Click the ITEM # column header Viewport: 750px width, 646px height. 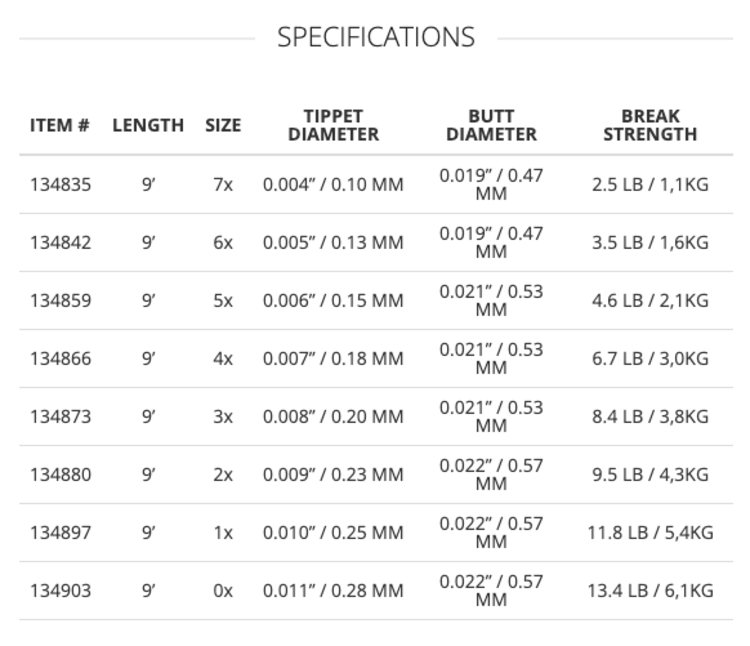click(x=60, y=125)
